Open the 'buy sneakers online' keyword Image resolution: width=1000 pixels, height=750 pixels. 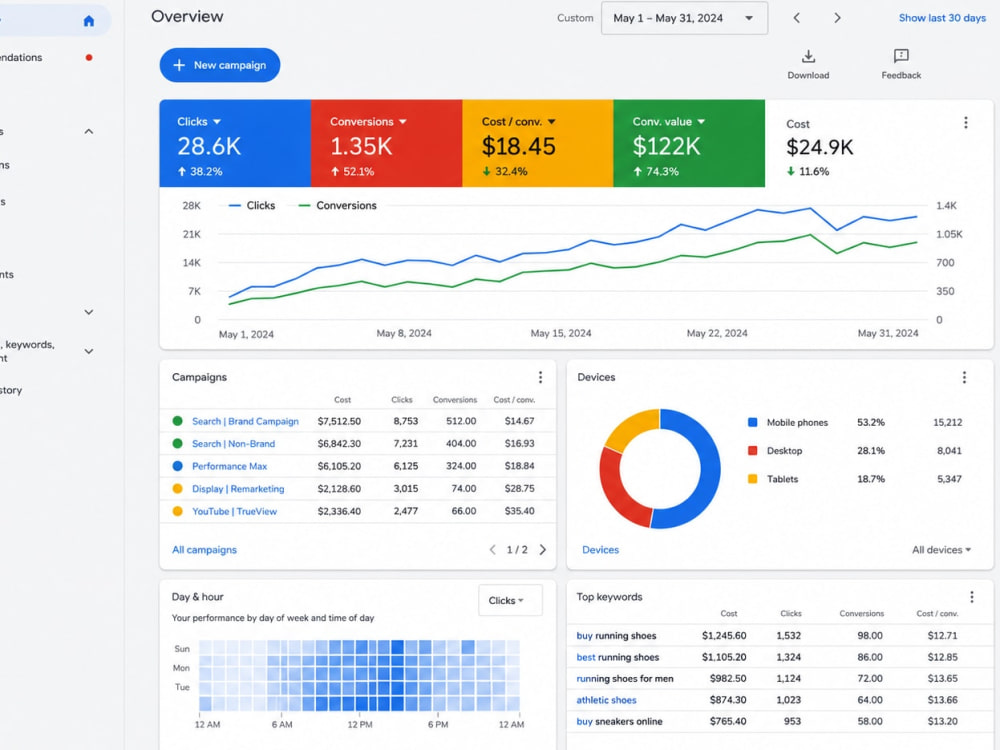tap(619, 721)
